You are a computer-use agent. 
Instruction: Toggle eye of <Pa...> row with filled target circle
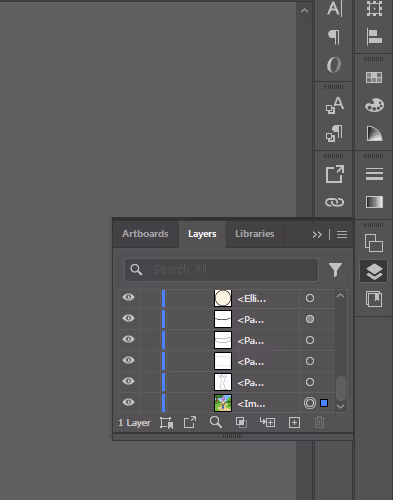(128, 318)
